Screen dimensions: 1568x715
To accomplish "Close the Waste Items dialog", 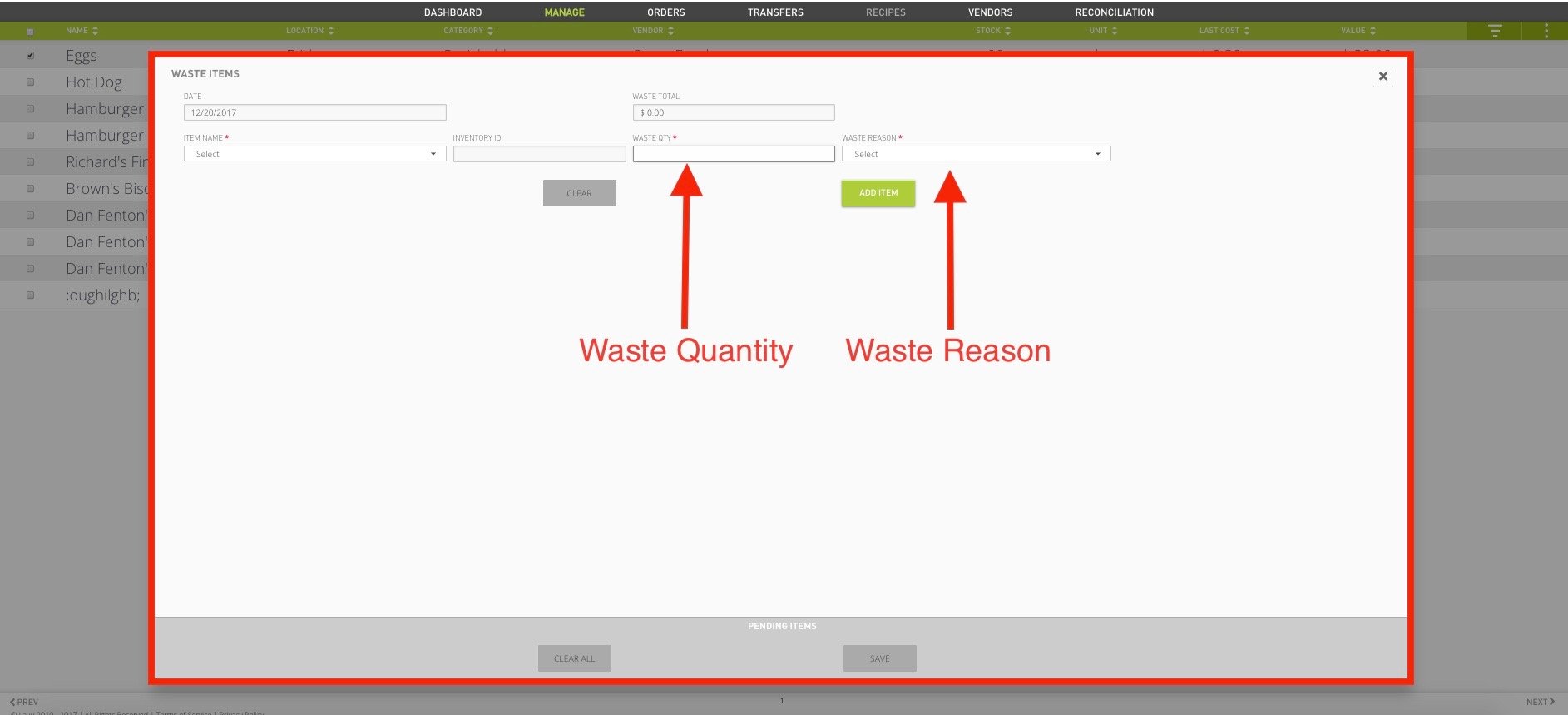I will click(x=1383, y=76).
